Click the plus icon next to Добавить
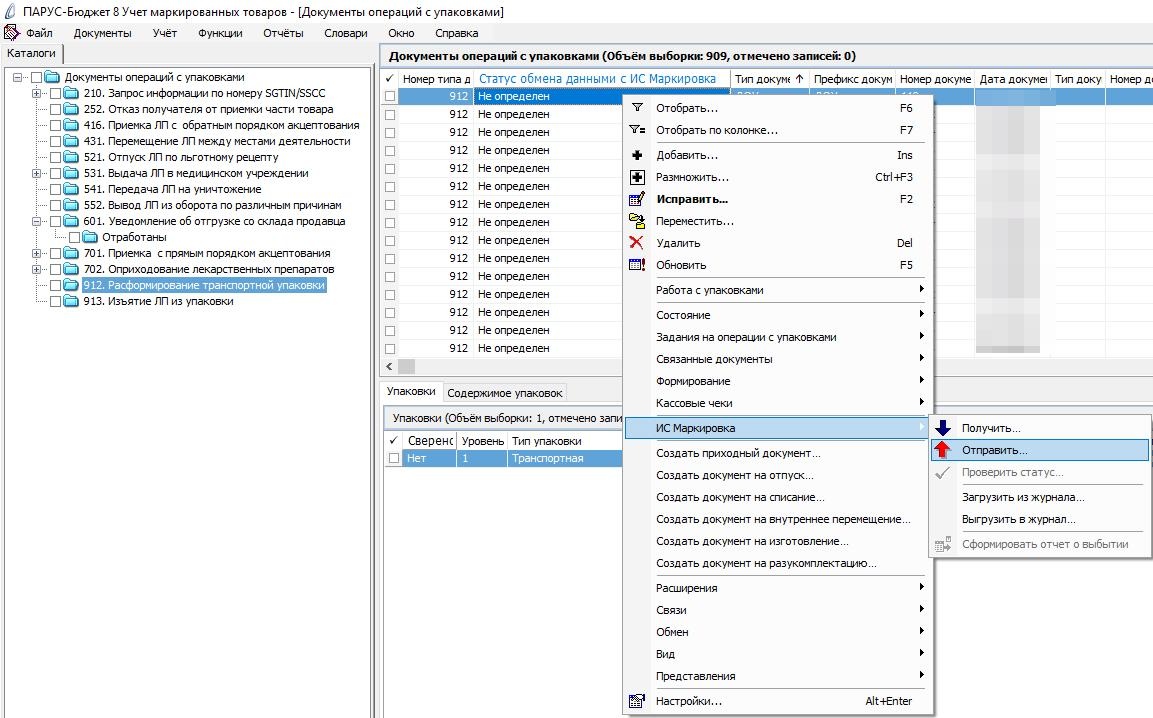The height and width of the screenshot is (718, 1153). click(x=637, y=155)
